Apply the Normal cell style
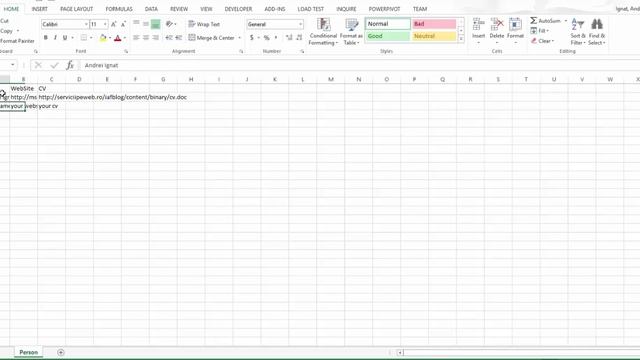The image size is (640, 360). [388, 24]
